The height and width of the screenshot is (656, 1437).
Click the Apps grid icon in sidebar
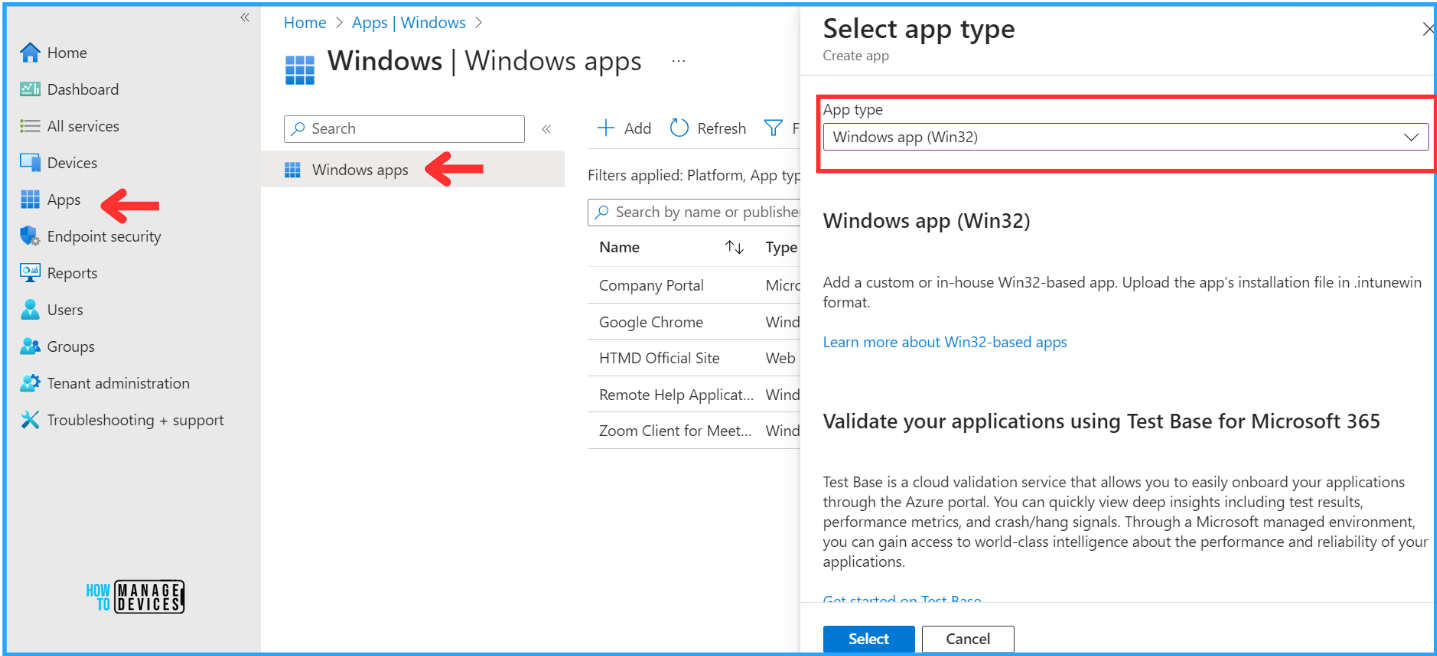[30, 200]
